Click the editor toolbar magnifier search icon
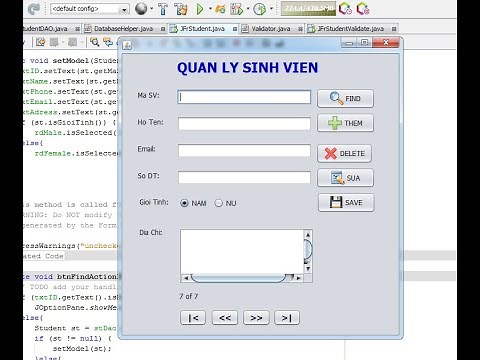480x360 pixels. (x=95, y=42)
